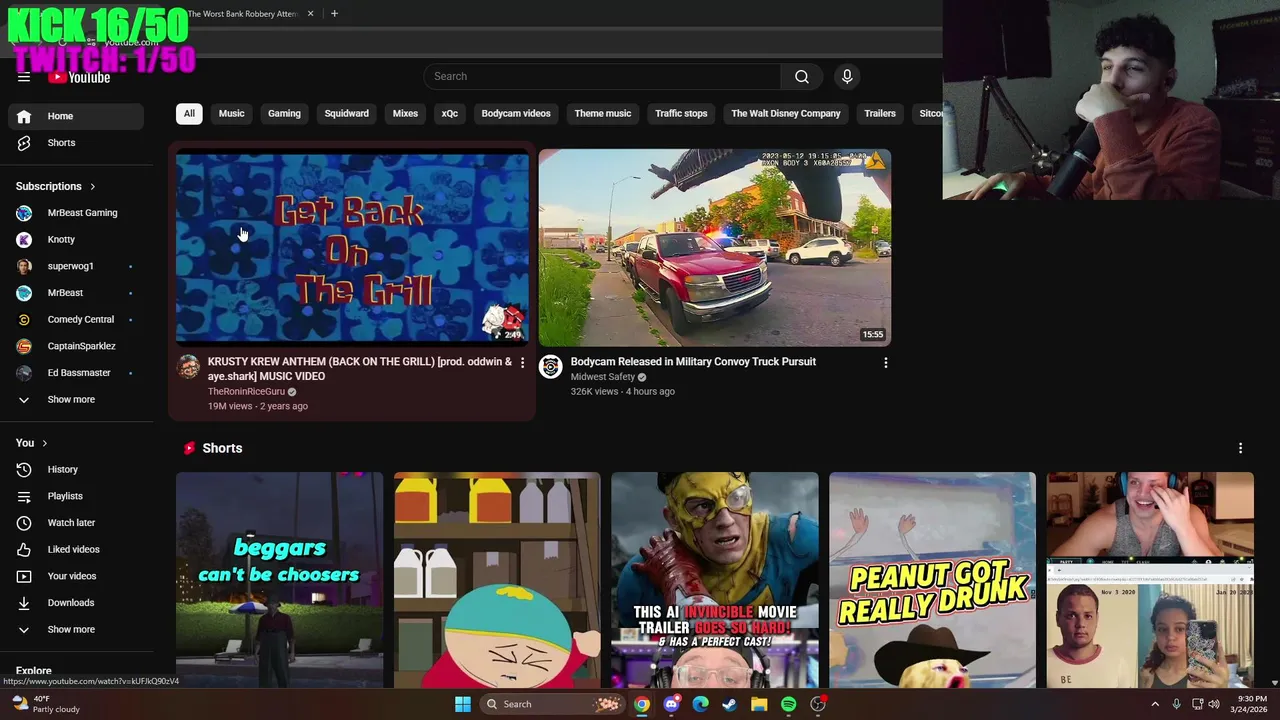
Task: Open options menu for Krusty Krew Anthem video
Action: pos(522,363)
